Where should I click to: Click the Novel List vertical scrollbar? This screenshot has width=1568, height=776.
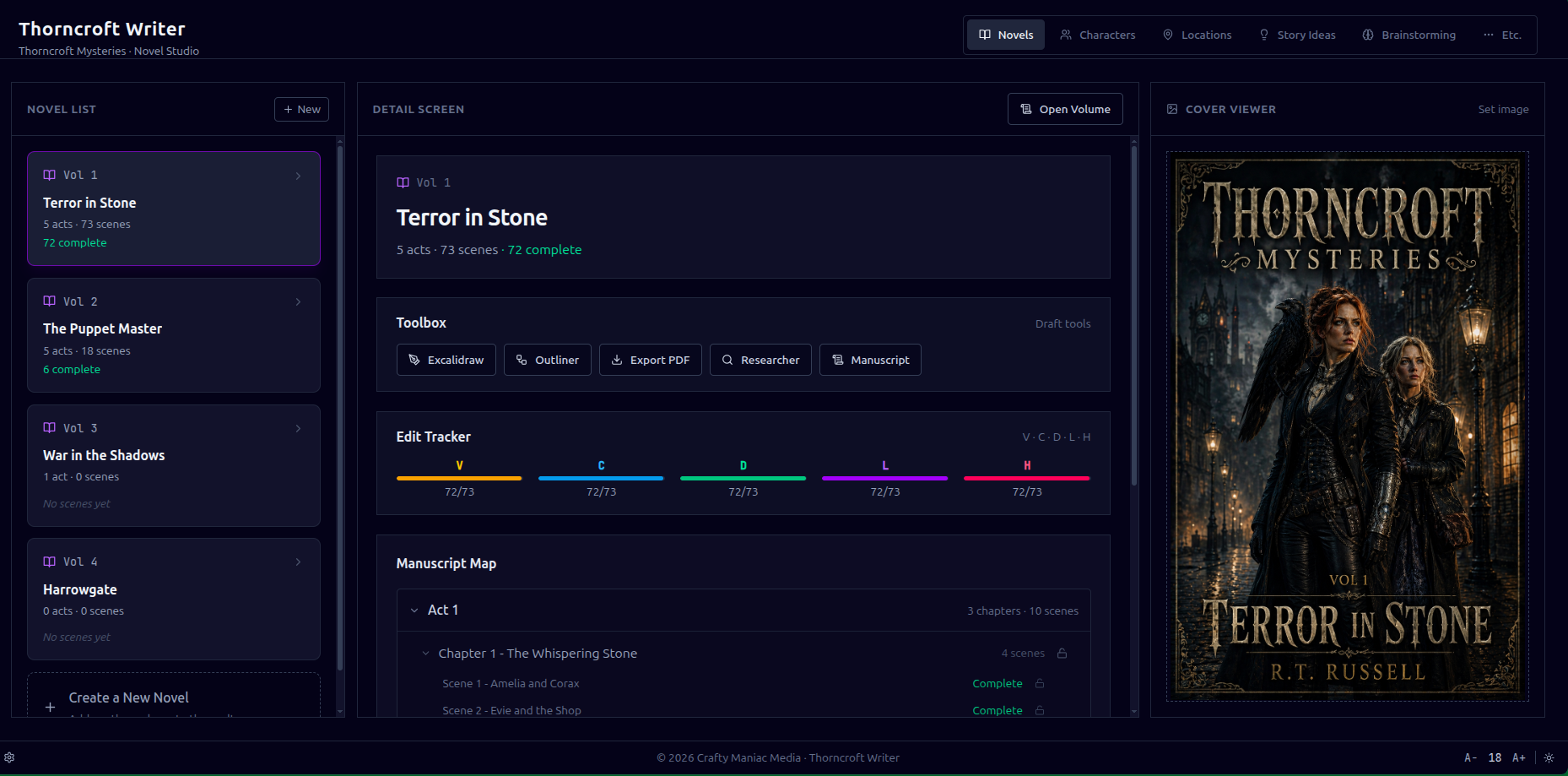(340, 408)
